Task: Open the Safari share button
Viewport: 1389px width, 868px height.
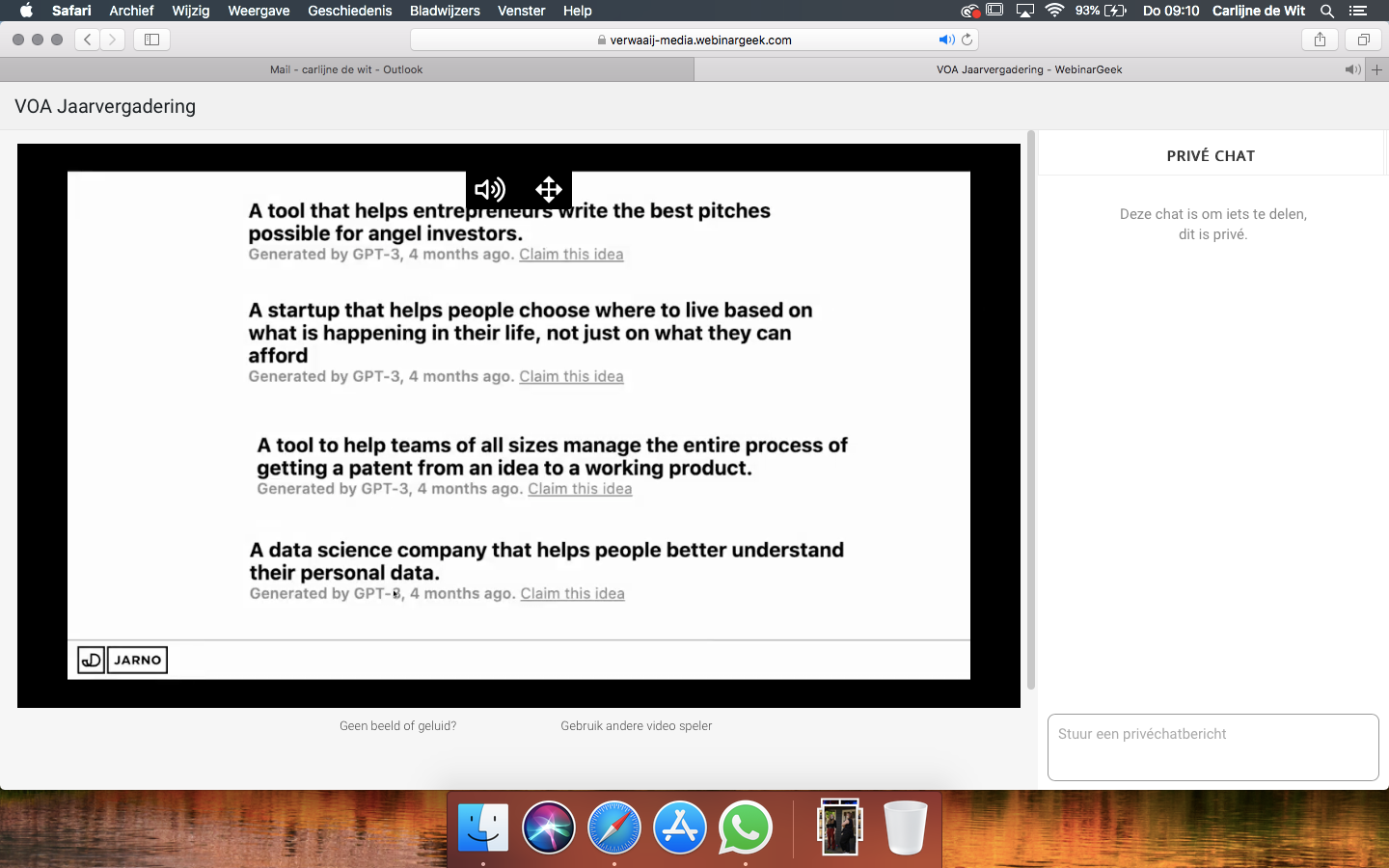Action: pos(1320,40)
